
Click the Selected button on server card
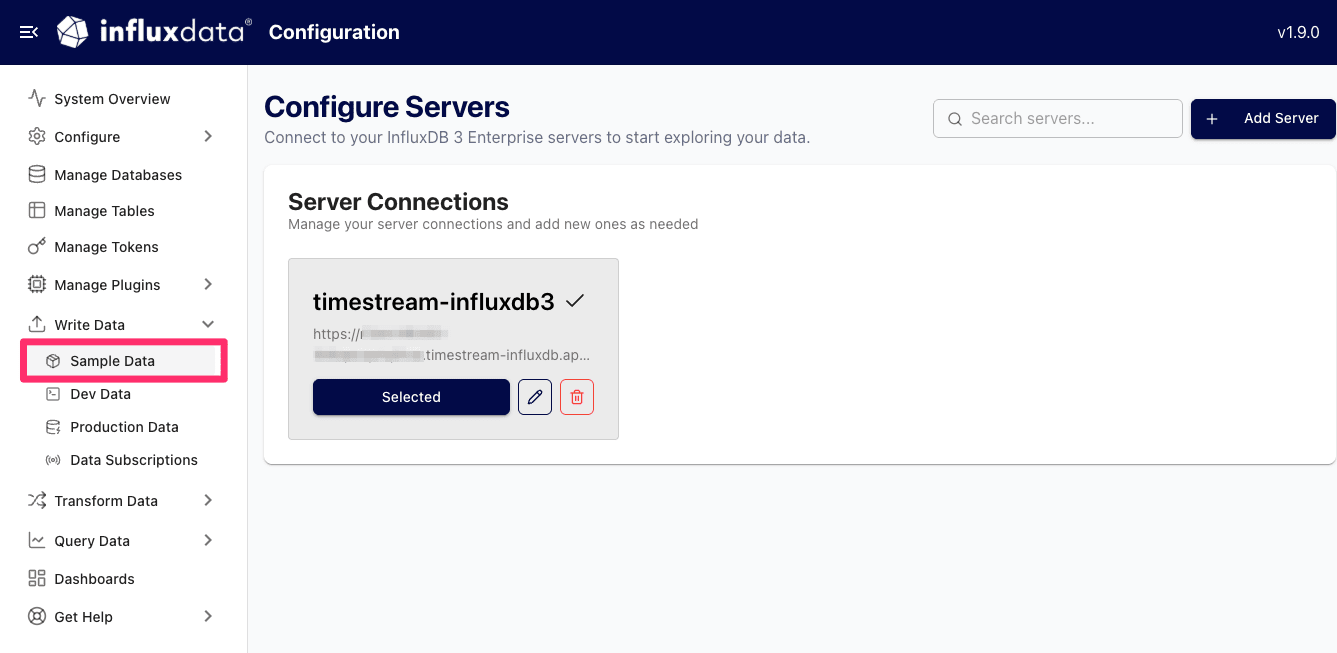[x=411, y=397]
